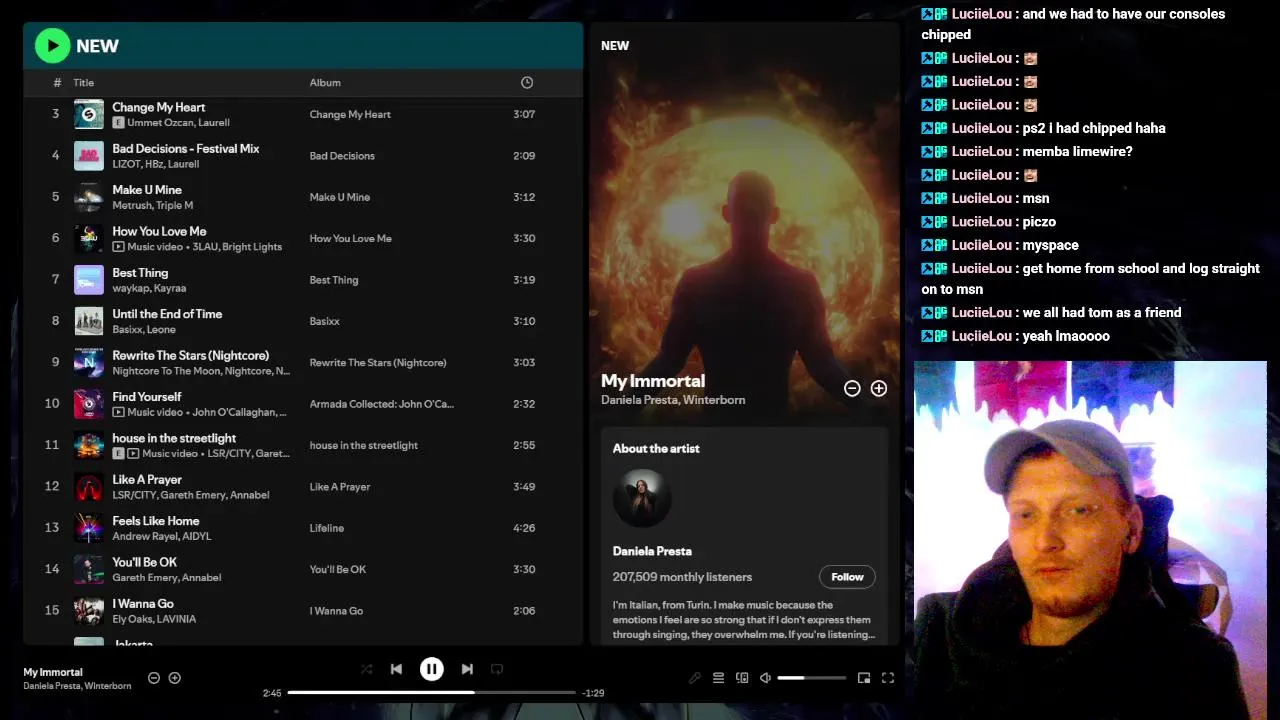Open artist link Gareth Emery, Annabel

pos(166,578)
